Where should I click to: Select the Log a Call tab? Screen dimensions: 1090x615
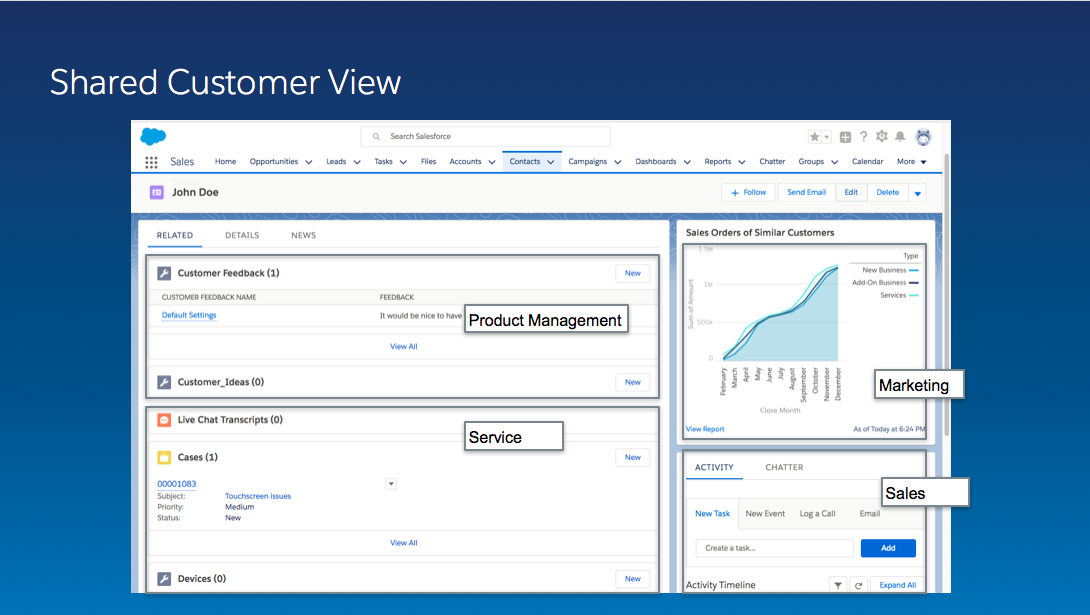pyautogui.click(x=817, y=514)
